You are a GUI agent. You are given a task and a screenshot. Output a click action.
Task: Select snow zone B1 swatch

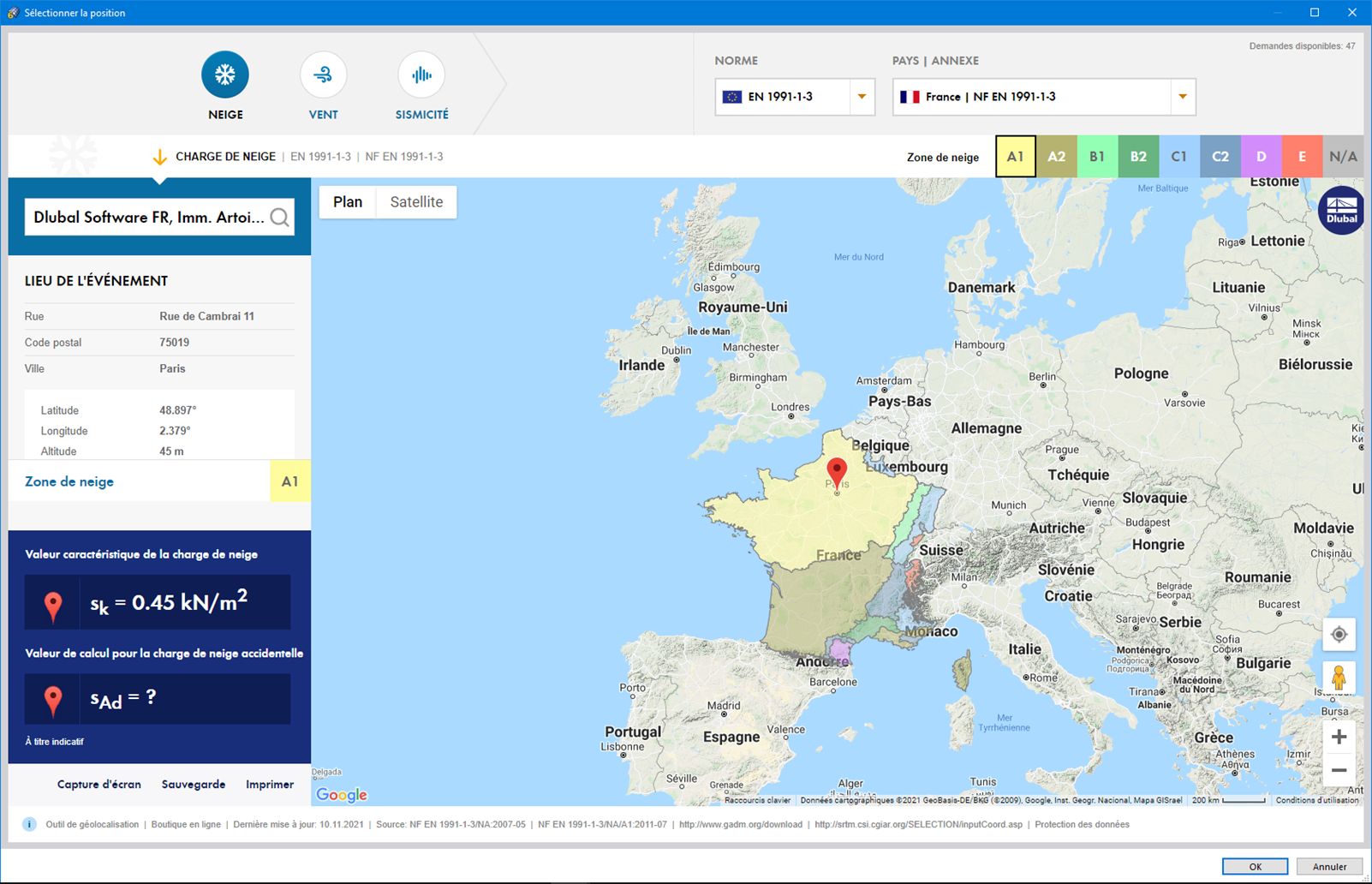coord(1097,157)
